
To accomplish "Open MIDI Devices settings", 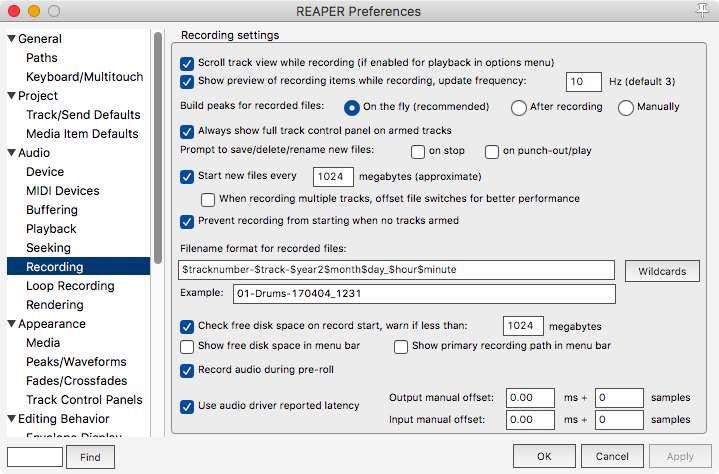I will tap(63, 191).
